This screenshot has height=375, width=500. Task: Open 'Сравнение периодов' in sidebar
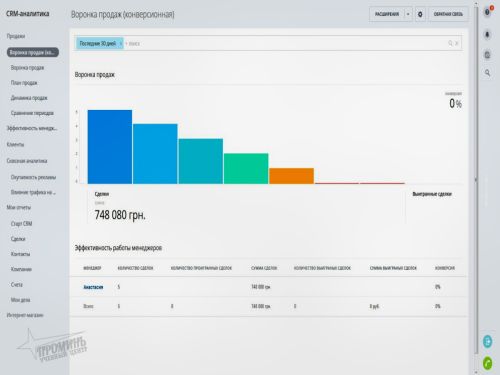(32, 113)
